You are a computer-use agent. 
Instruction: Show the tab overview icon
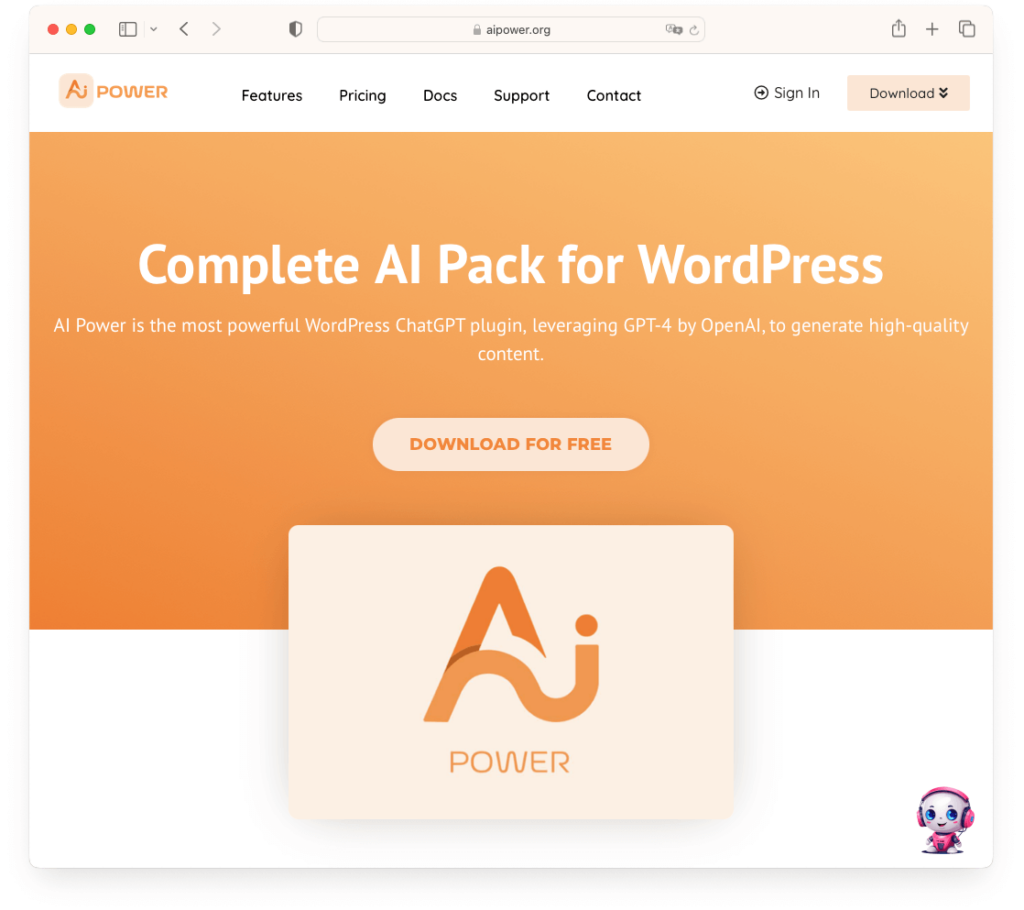pos(967,29)
